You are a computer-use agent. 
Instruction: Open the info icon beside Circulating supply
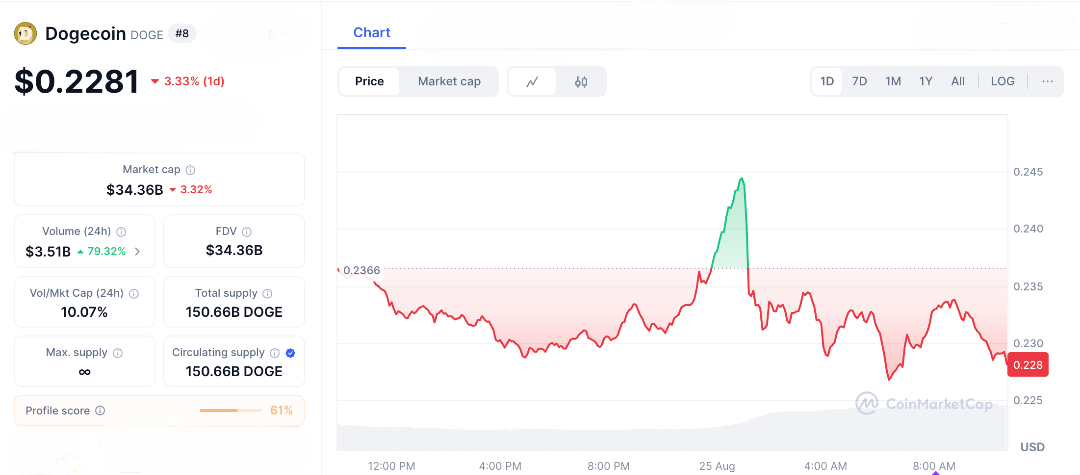pos(275,352)
